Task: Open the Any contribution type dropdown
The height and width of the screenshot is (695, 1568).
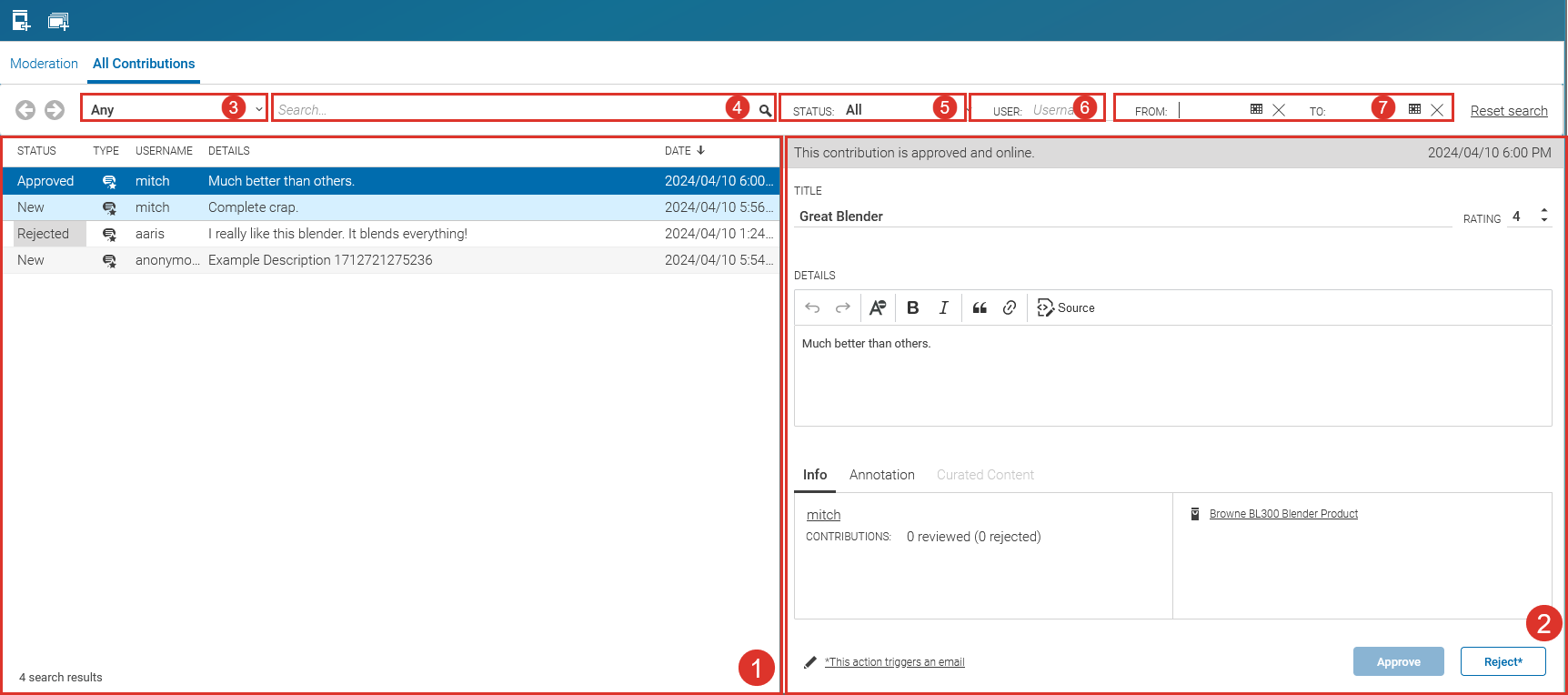Action: coord(173,109)
